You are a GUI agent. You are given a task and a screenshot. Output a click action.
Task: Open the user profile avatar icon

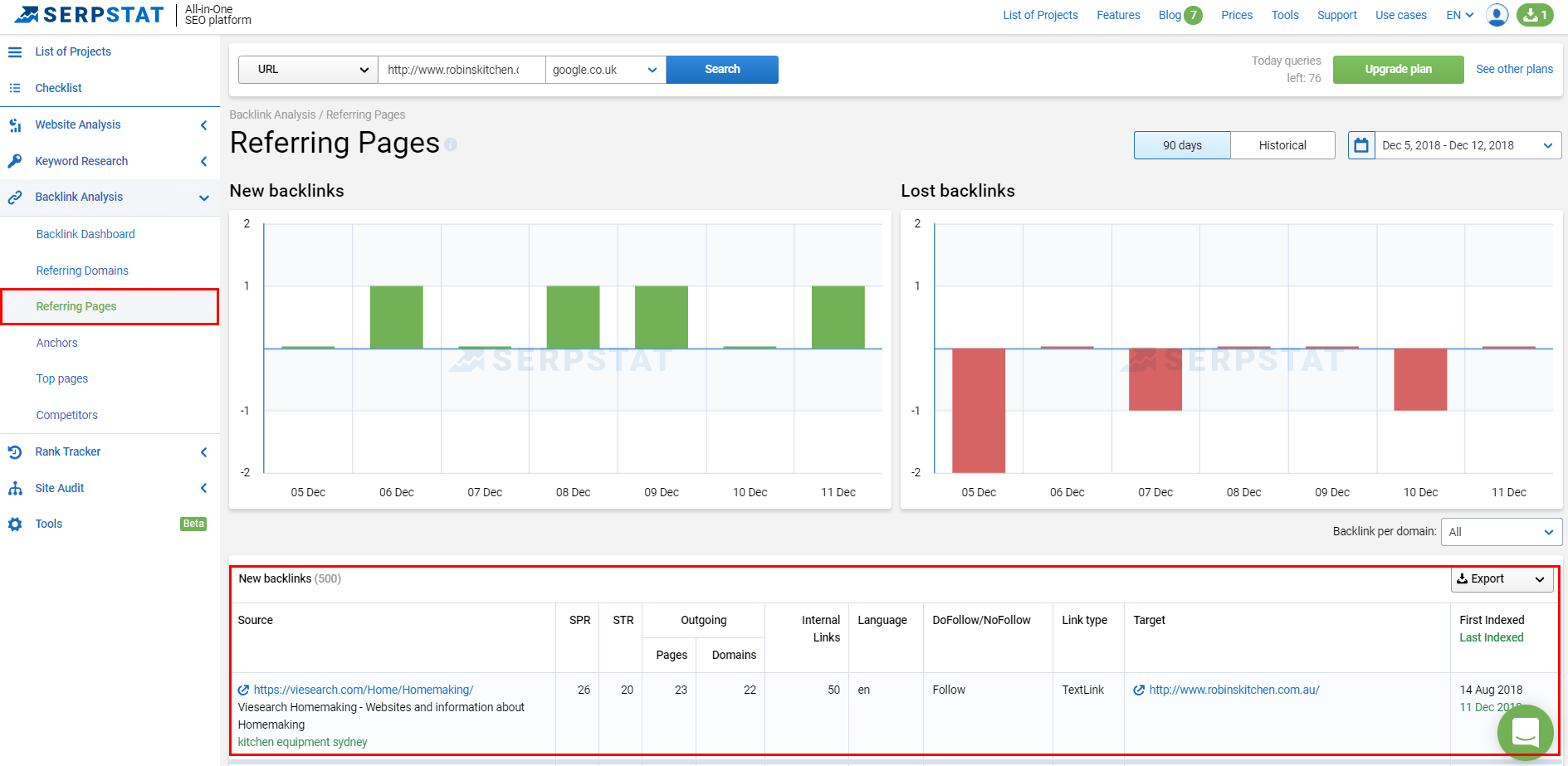click(x=1497, y=15)
